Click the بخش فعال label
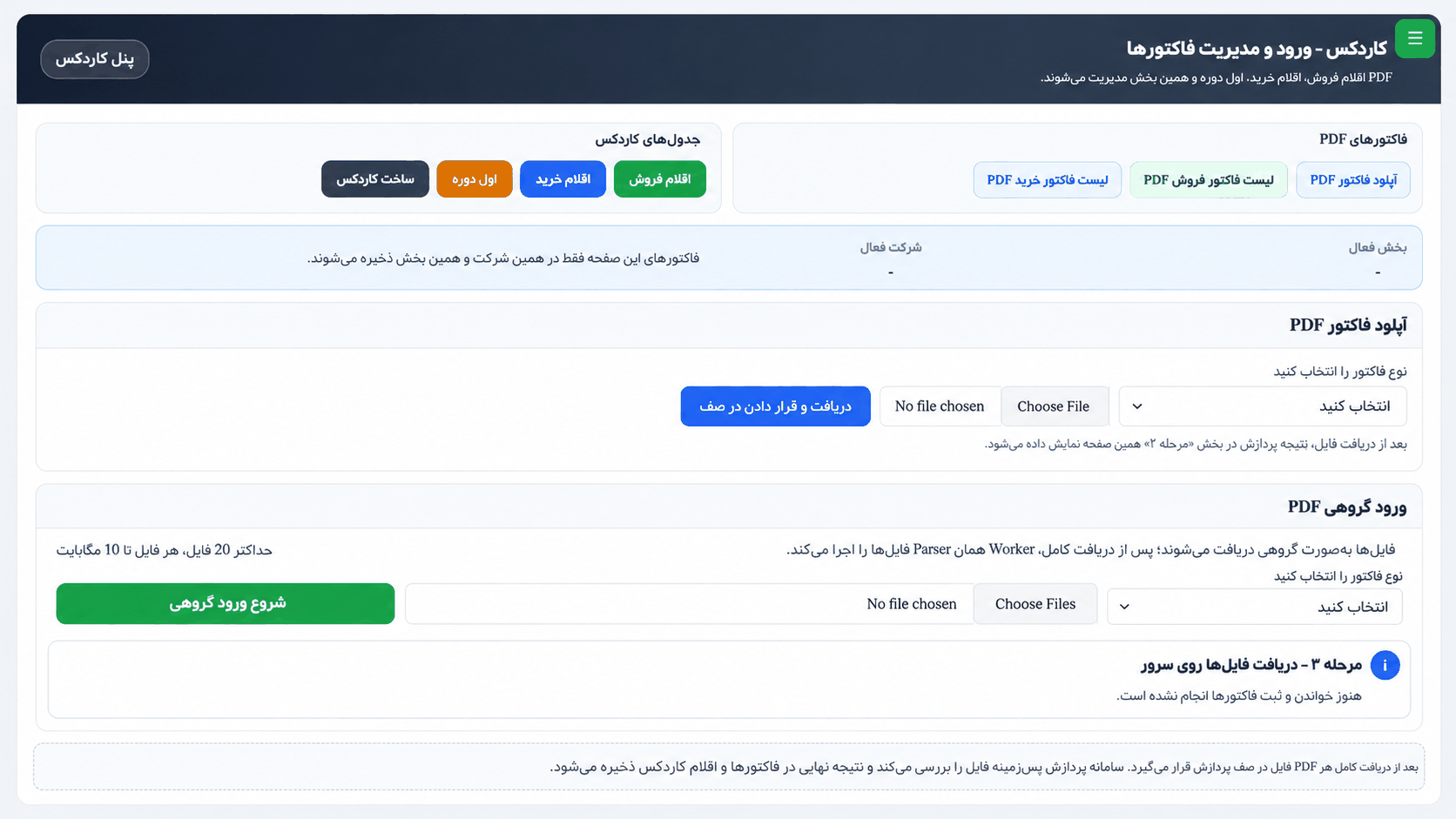 1378,248
